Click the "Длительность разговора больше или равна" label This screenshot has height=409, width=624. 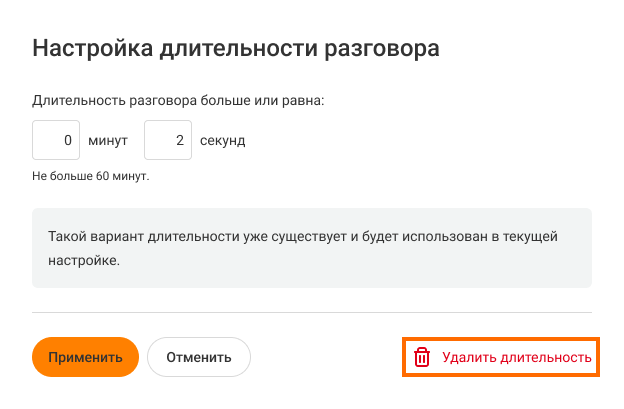(179, 101)
